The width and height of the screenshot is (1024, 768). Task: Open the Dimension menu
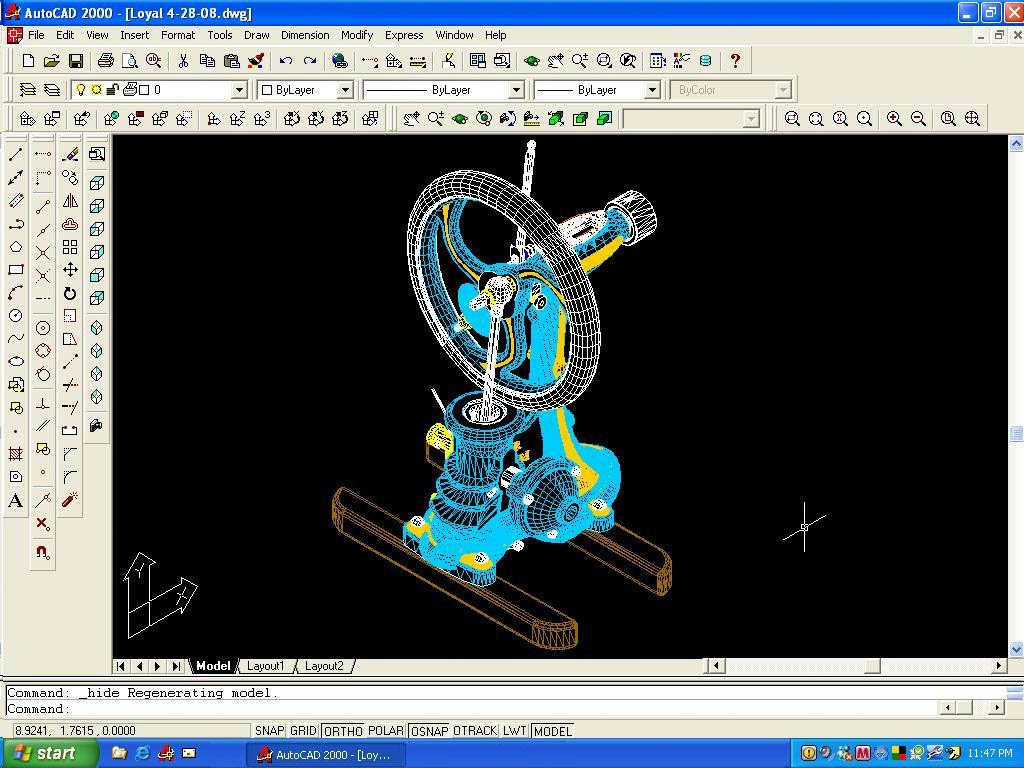point(305,35)
